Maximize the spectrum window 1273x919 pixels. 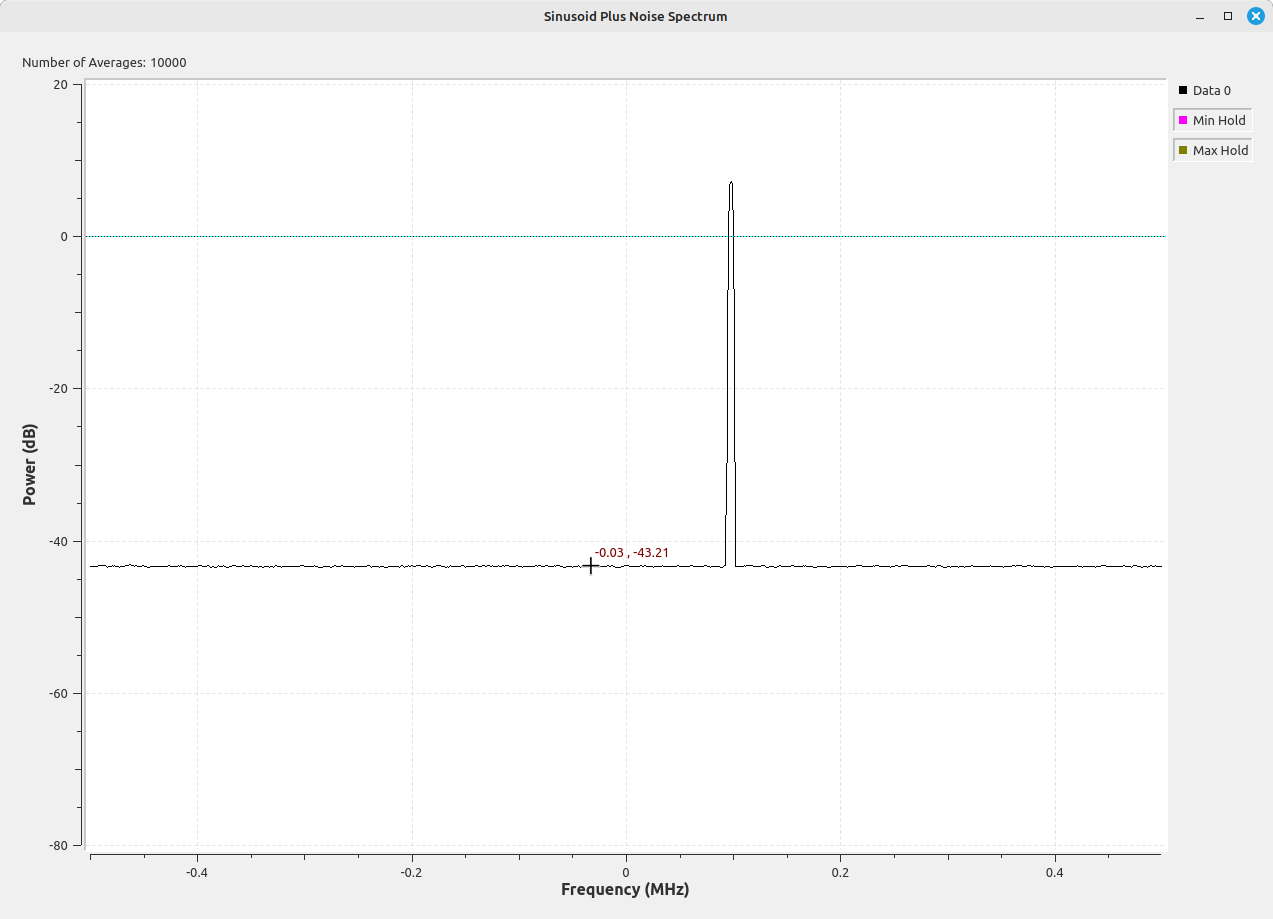(x=1228, y=16)
